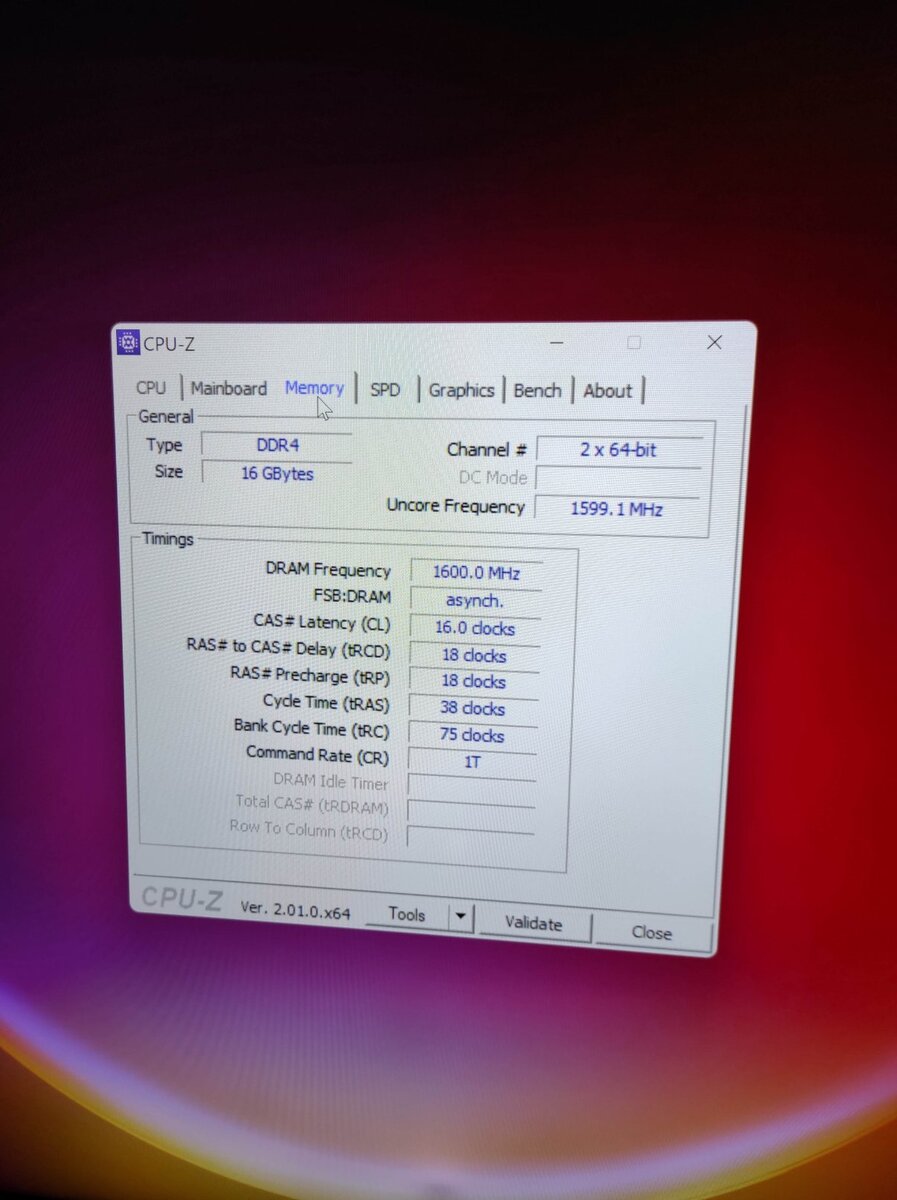Switch to the Graphics tab
Viewport: 897px width, 1200px height.
coord(461,390)
